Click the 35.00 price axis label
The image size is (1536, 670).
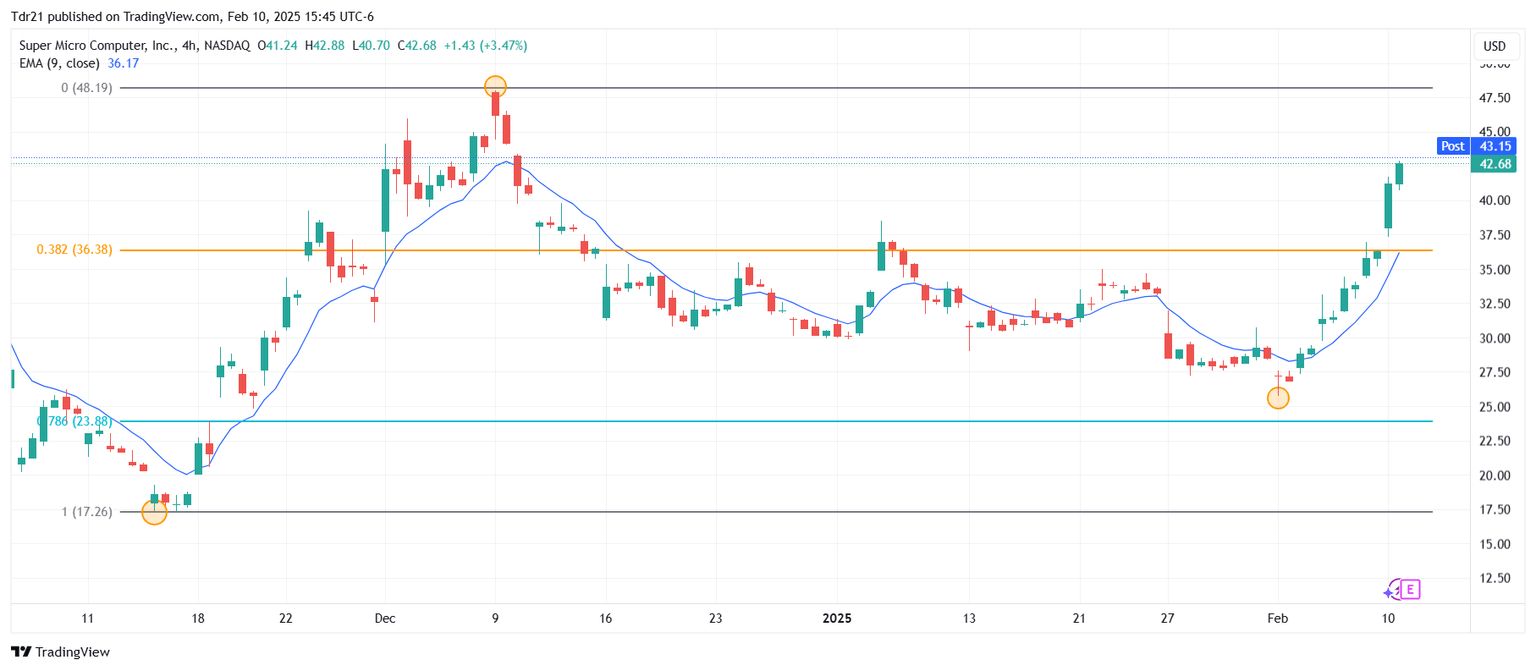click(x=1495, y=270)
